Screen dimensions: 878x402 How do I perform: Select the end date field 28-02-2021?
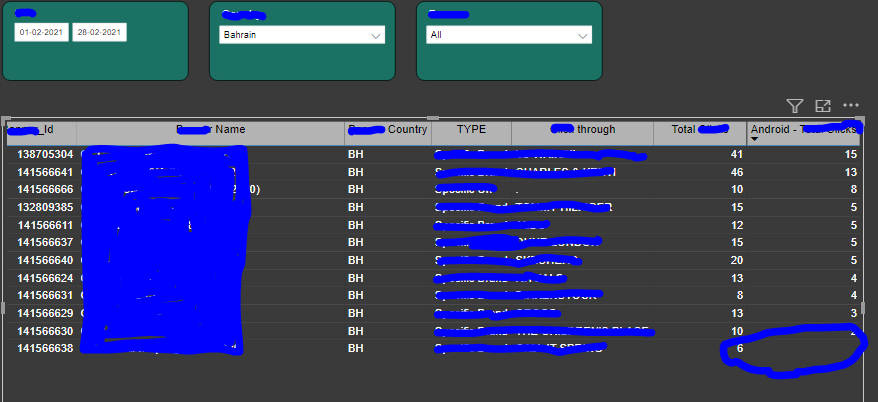pyautogui.click(x=99, y=32)
